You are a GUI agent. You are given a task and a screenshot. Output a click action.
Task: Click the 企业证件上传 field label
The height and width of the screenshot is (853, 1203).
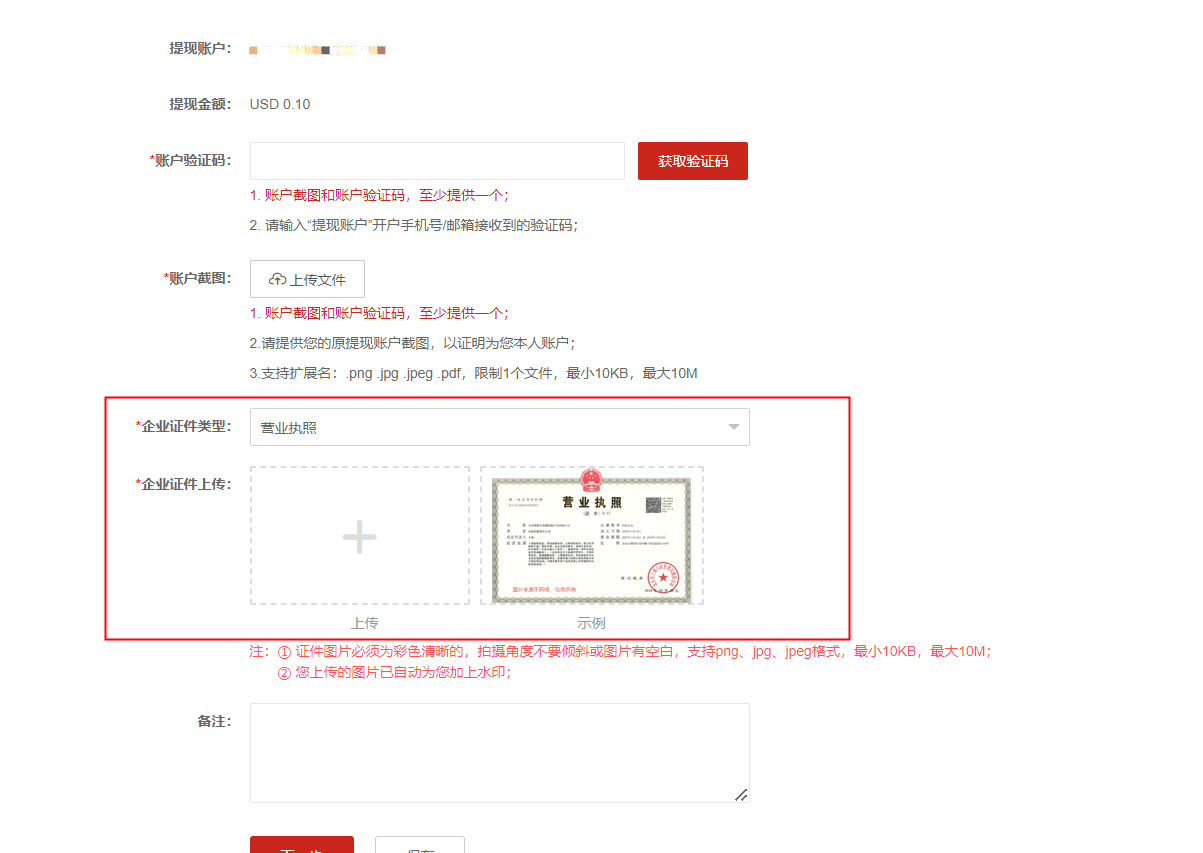click(185, 484)
